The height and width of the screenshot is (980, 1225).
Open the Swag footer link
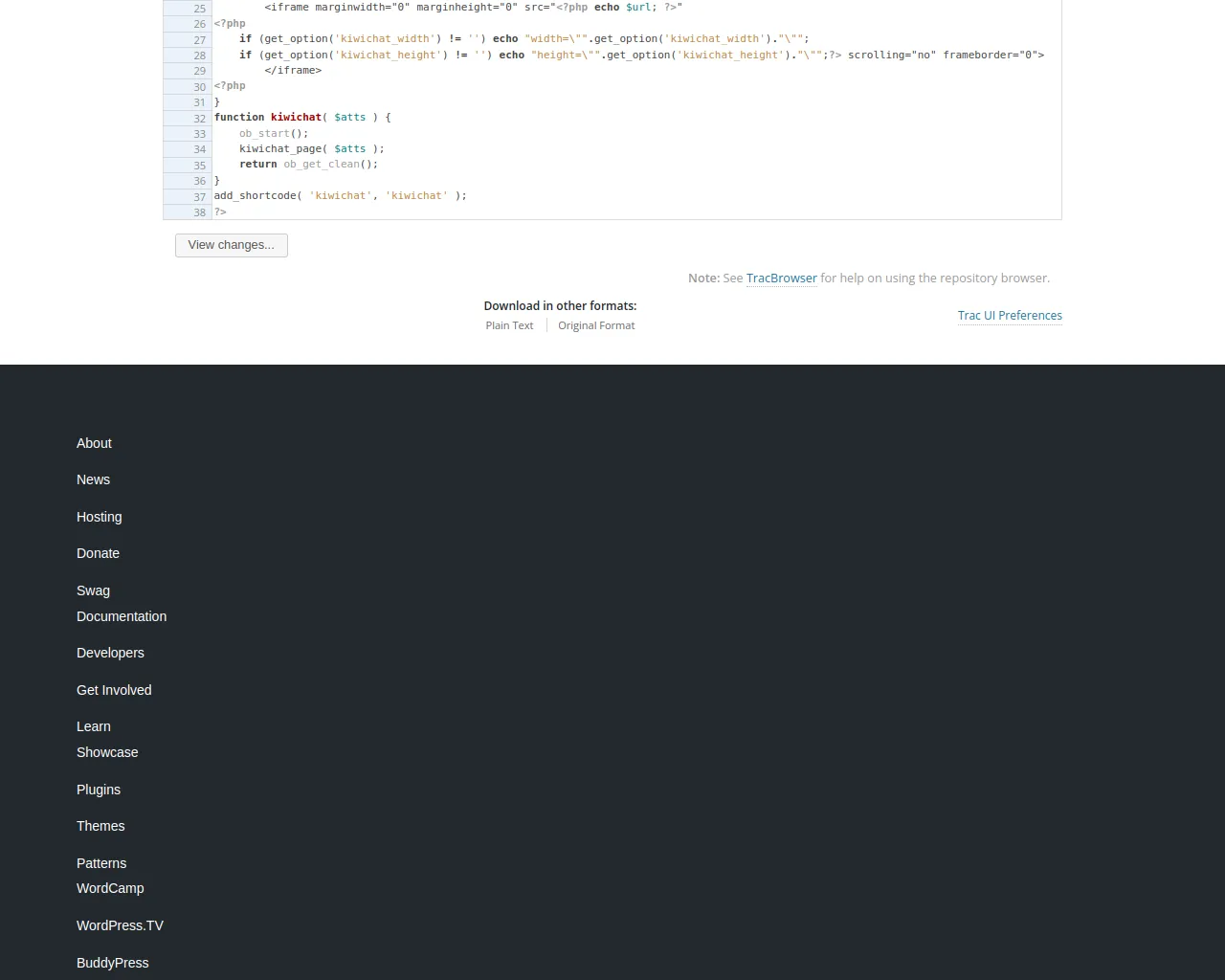(x=93, y=590)
